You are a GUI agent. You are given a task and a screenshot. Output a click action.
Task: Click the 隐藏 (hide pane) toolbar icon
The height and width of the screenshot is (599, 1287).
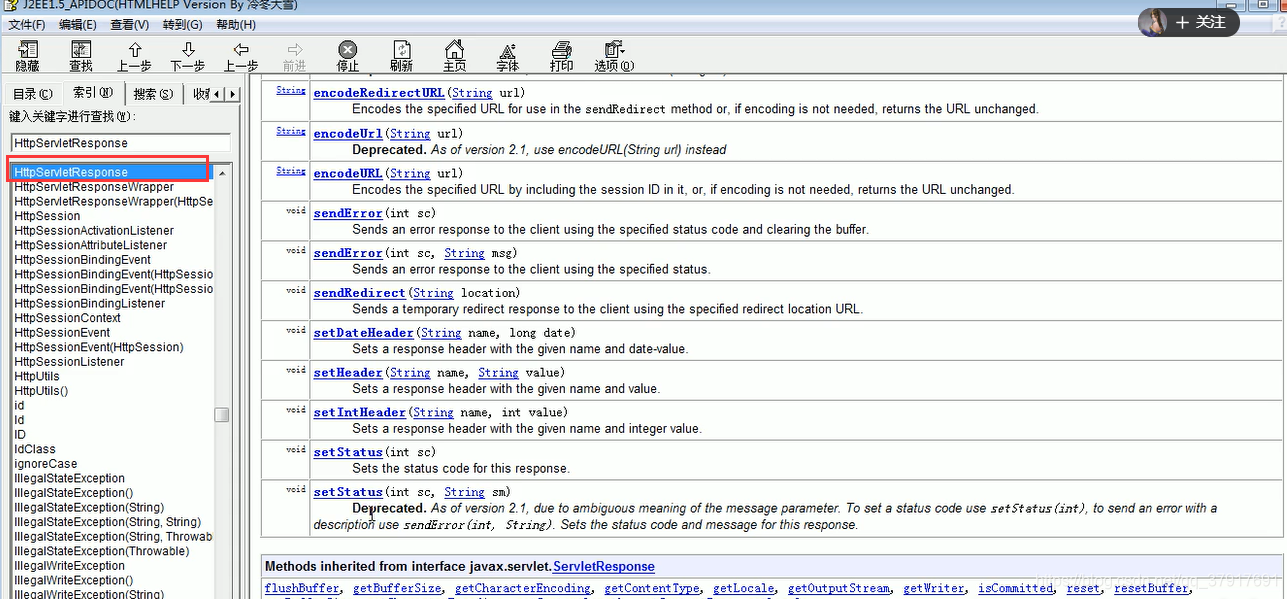tap(27, 56)
